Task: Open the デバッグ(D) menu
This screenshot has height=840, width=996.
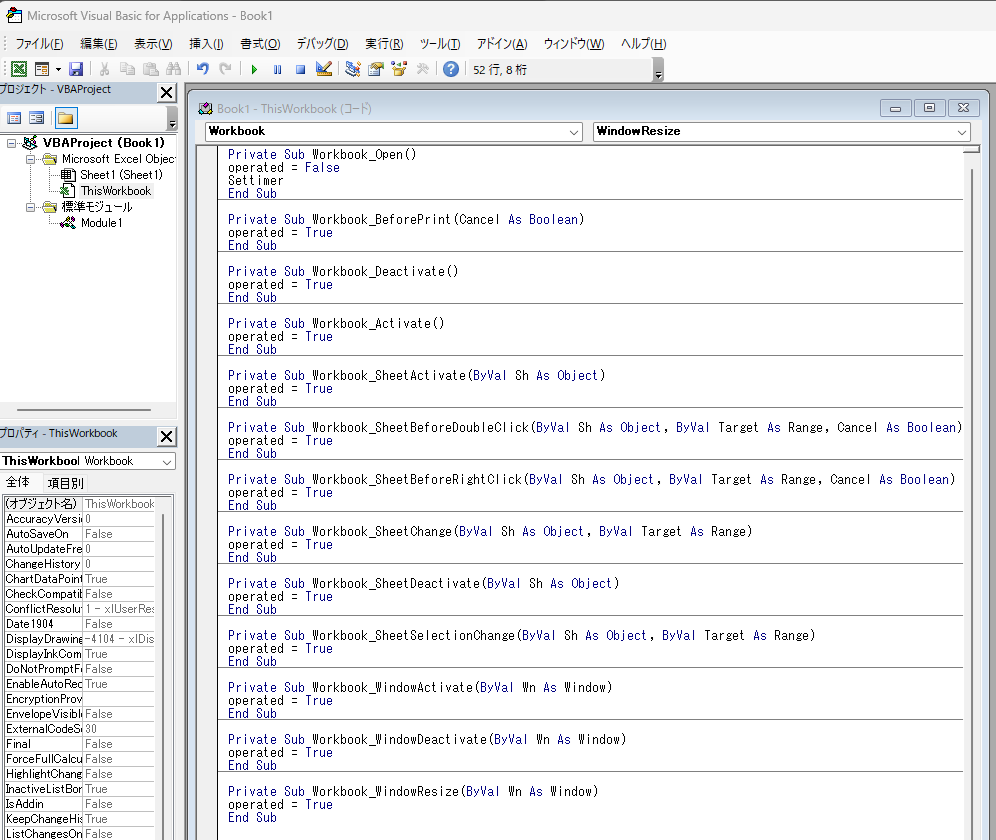Action: point(322,44)
